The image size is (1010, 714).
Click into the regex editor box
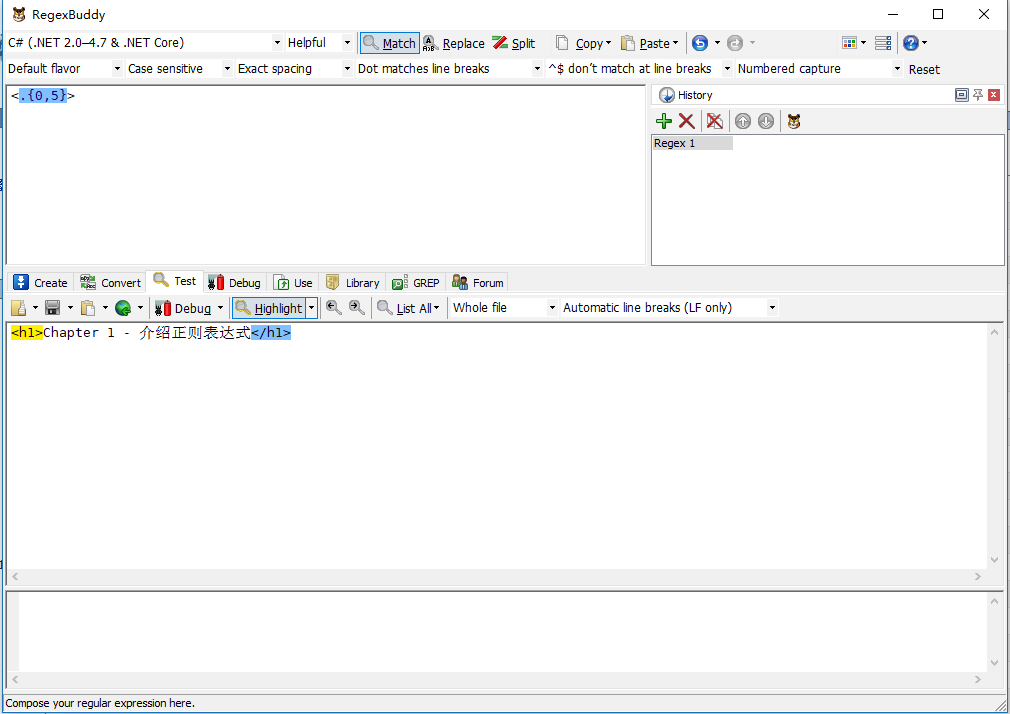tap(325, 174)
